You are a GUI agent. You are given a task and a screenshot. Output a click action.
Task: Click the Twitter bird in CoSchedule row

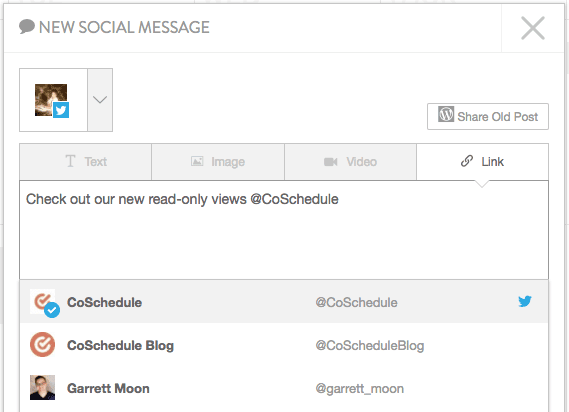(525, 301)
